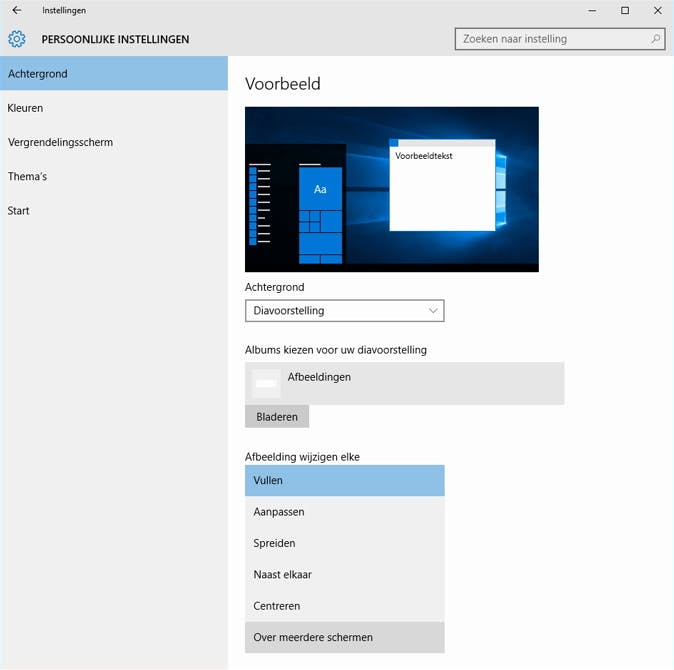Go to Thema's section
Viewport: 674px width, 670px height.
[114, 177]
